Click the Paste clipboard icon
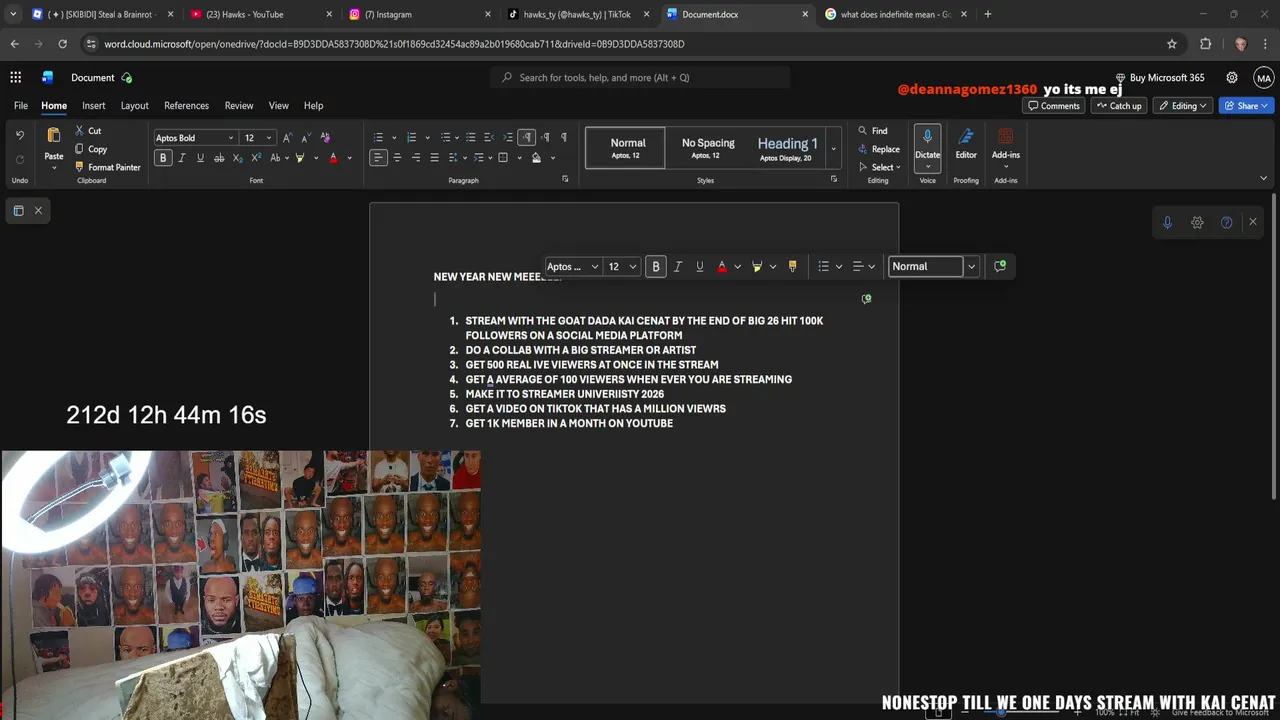Image resolution: width=1280 pixels, height=720 pixels. point(54,137)
